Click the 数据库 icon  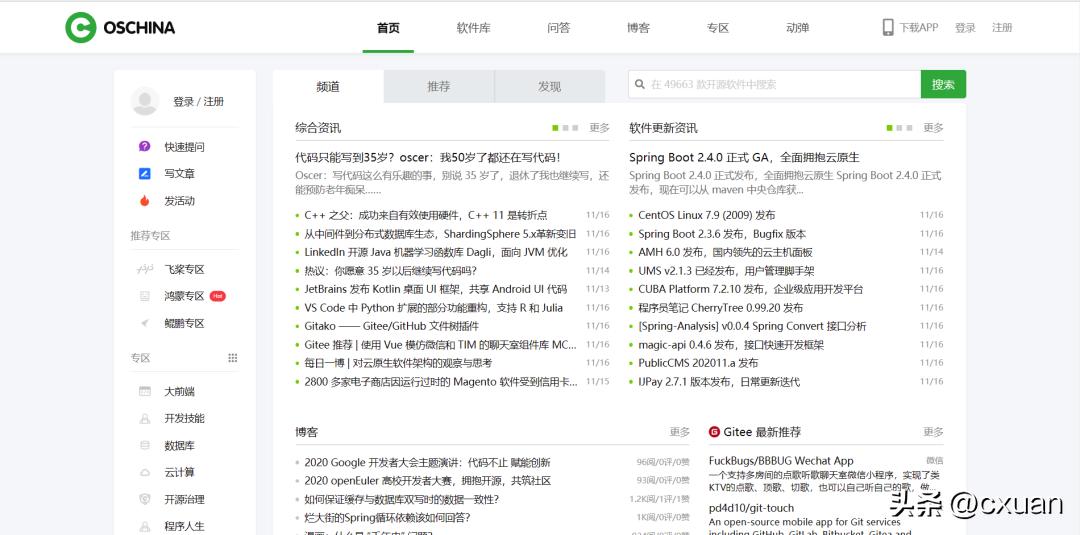pyautogui.click(x=145, y=445)
